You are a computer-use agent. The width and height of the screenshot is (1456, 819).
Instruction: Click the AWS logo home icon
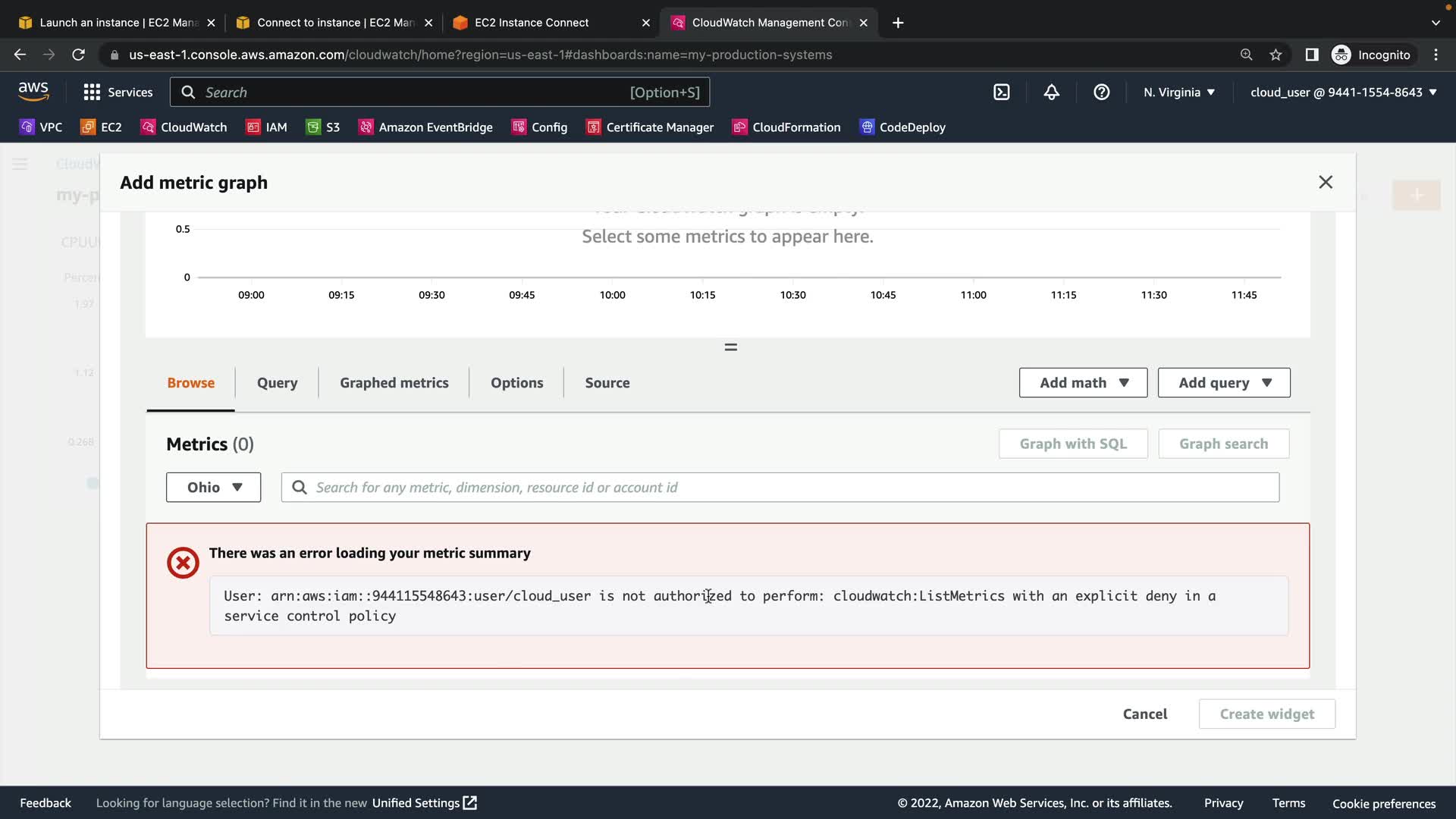[33, 91]
